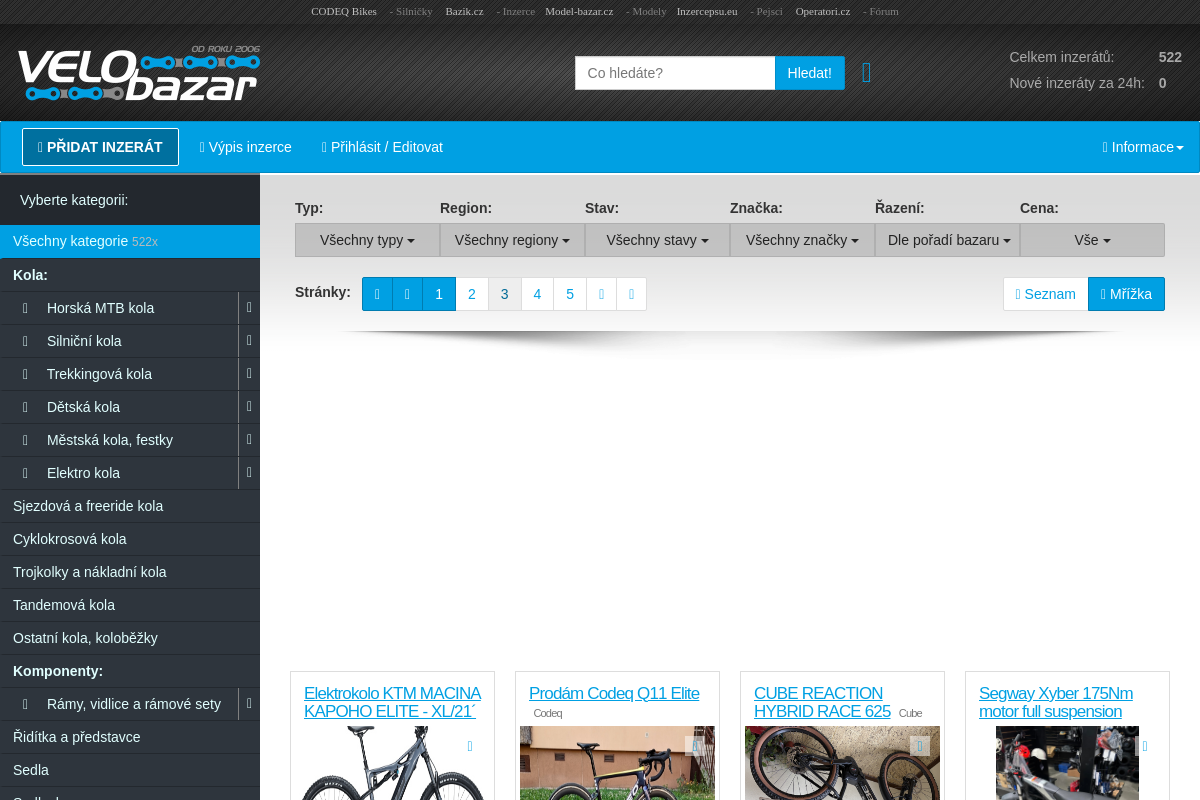Open the Cena Vše dropdown
The width and height of the screenshot is (1200, 800).
click(1092, 240)
